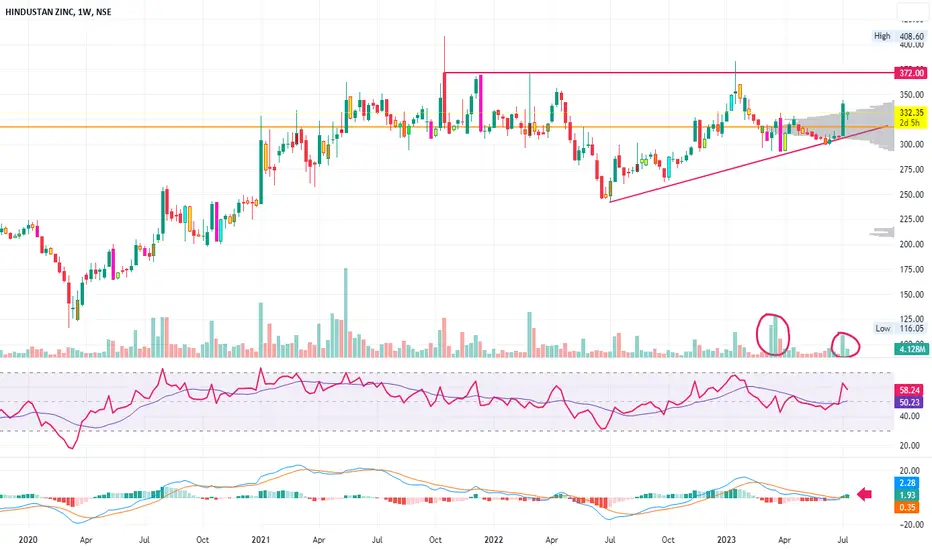The image size is (932, 550).
Task: Click the 275.00 price axis tick
Action: point(911,169)
